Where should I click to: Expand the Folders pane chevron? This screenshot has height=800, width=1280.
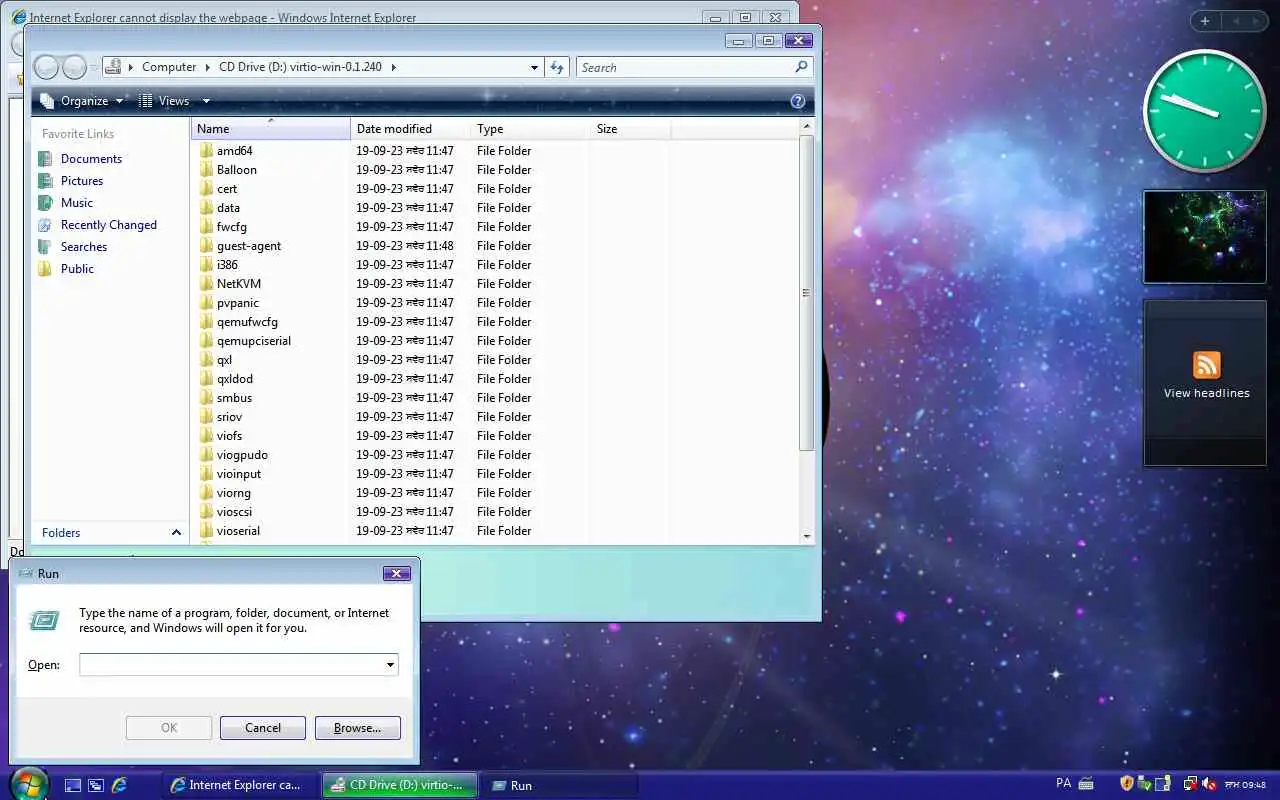pos(177,533)
